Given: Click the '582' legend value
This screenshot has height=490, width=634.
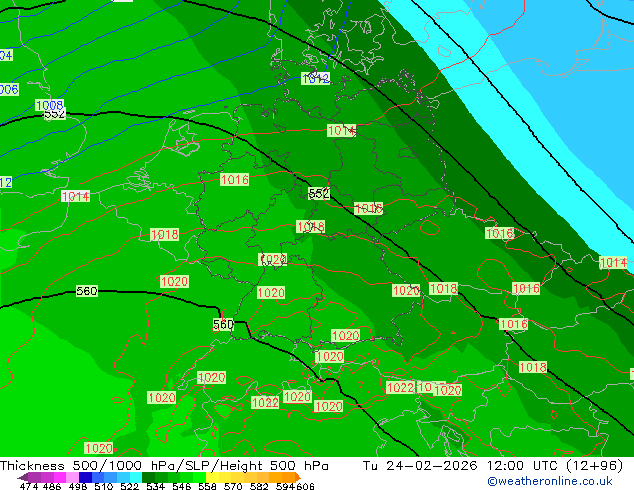Looking at the screenshot, I should point(259,486).
